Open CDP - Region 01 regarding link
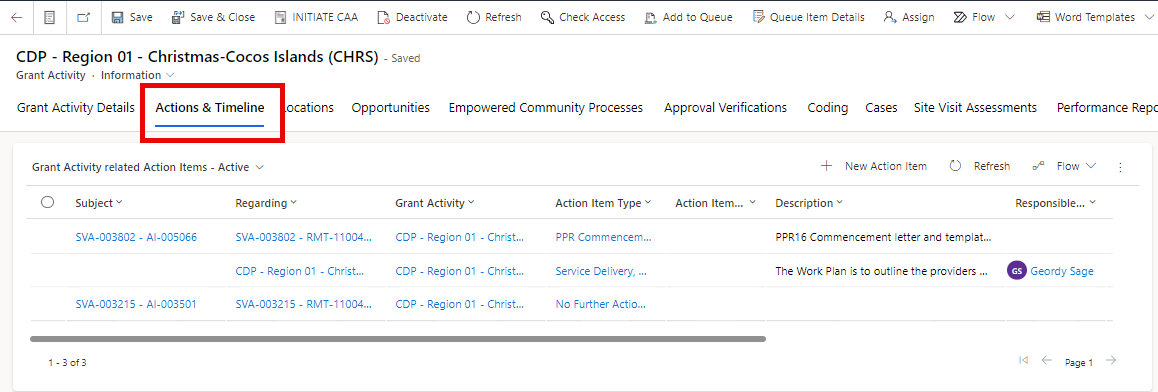The image size is (1158, 392). 300,271
